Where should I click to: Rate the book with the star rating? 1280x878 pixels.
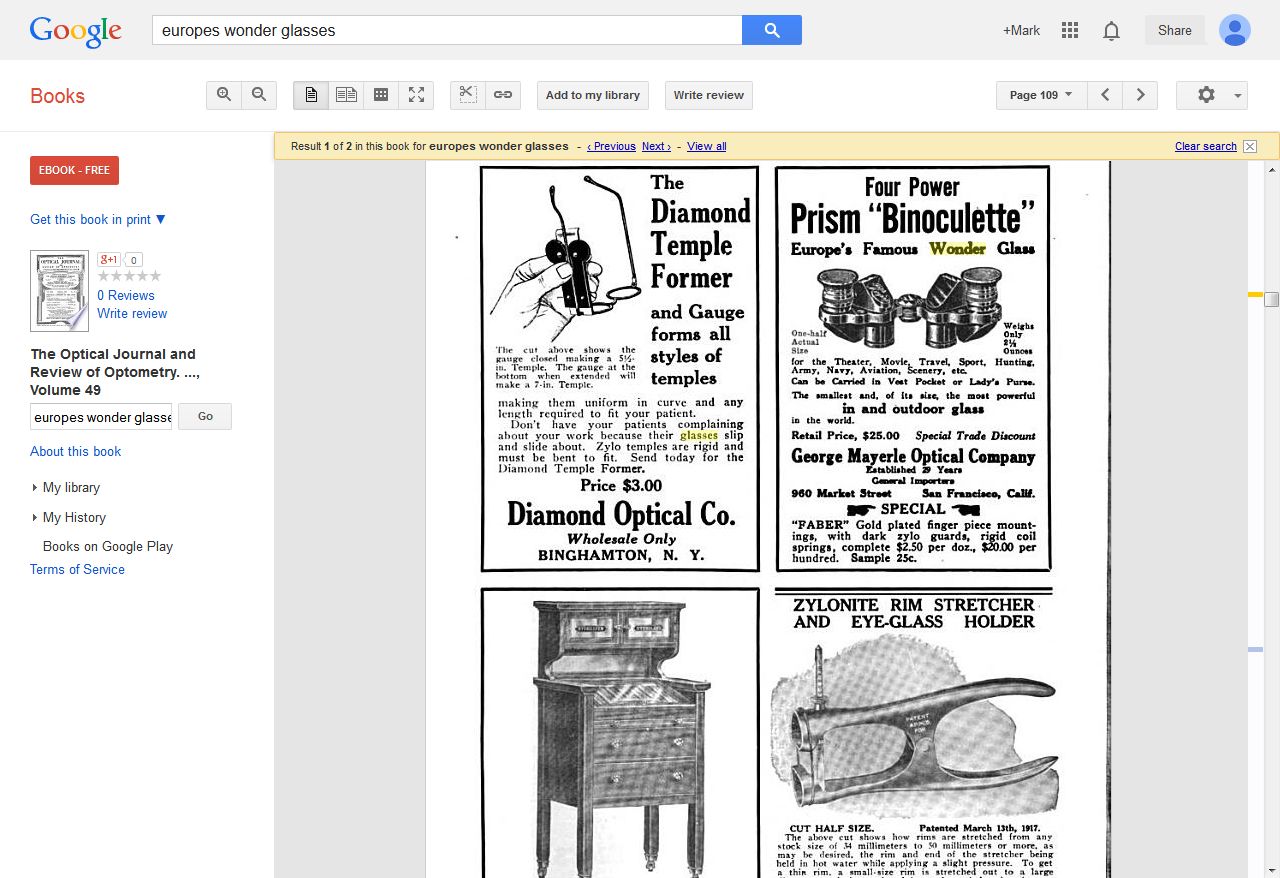[x=129, y=277]
